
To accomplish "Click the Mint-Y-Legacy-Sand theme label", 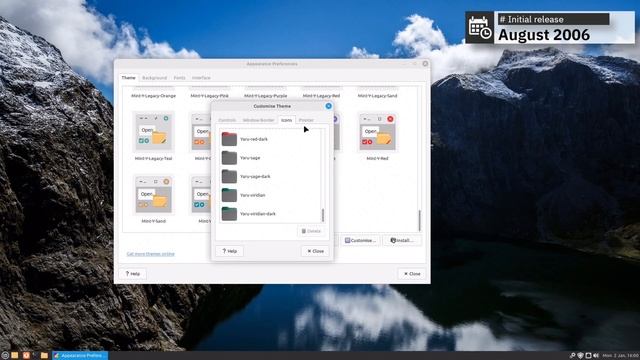I will tap(377, 96).
